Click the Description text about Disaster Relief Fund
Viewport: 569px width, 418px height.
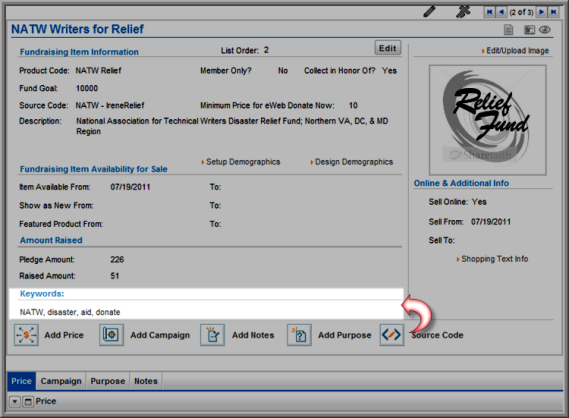click(232, 126)
